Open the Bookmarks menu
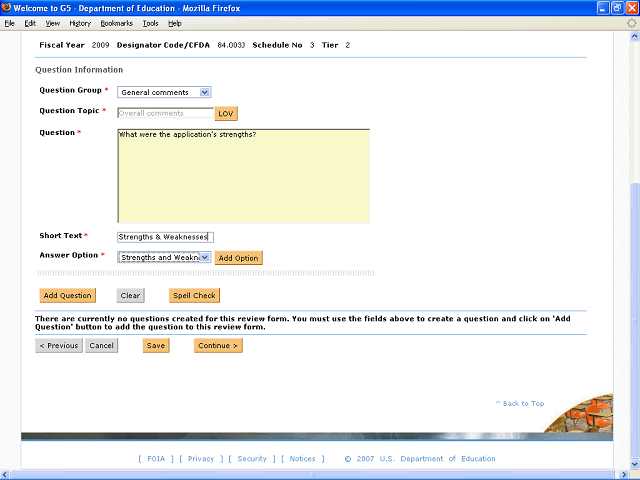640x480 pixels. (117, 24)
